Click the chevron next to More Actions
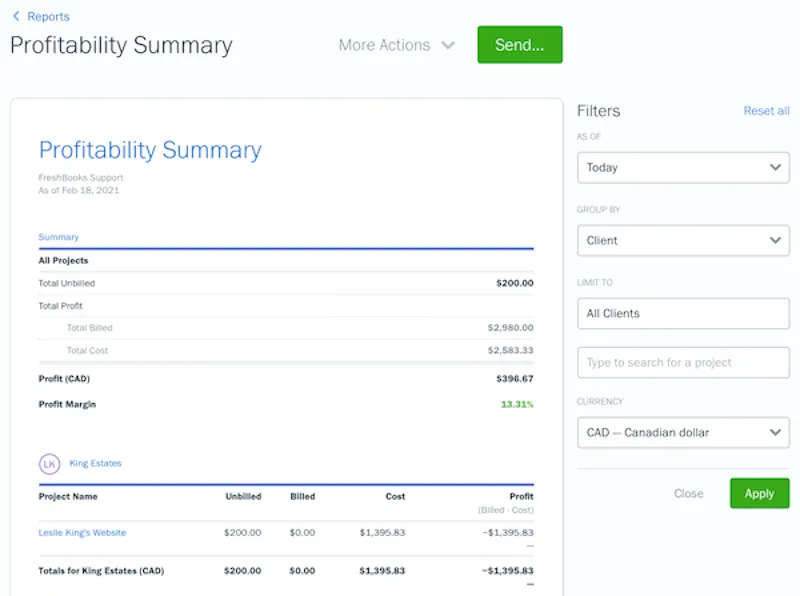800x596 pixels. (x=448, y=45)
